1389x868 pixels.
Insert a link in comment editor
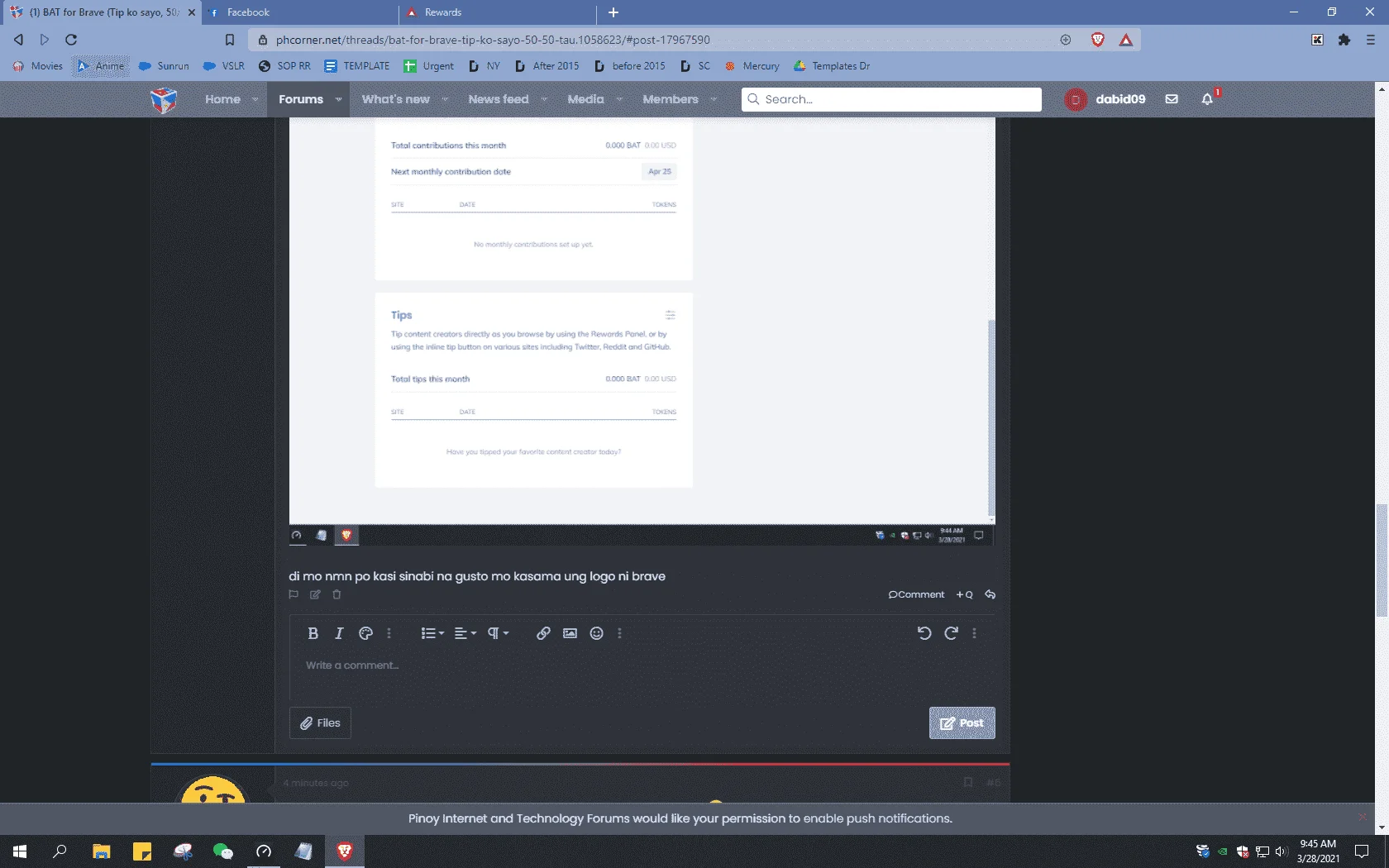point(543,633)
